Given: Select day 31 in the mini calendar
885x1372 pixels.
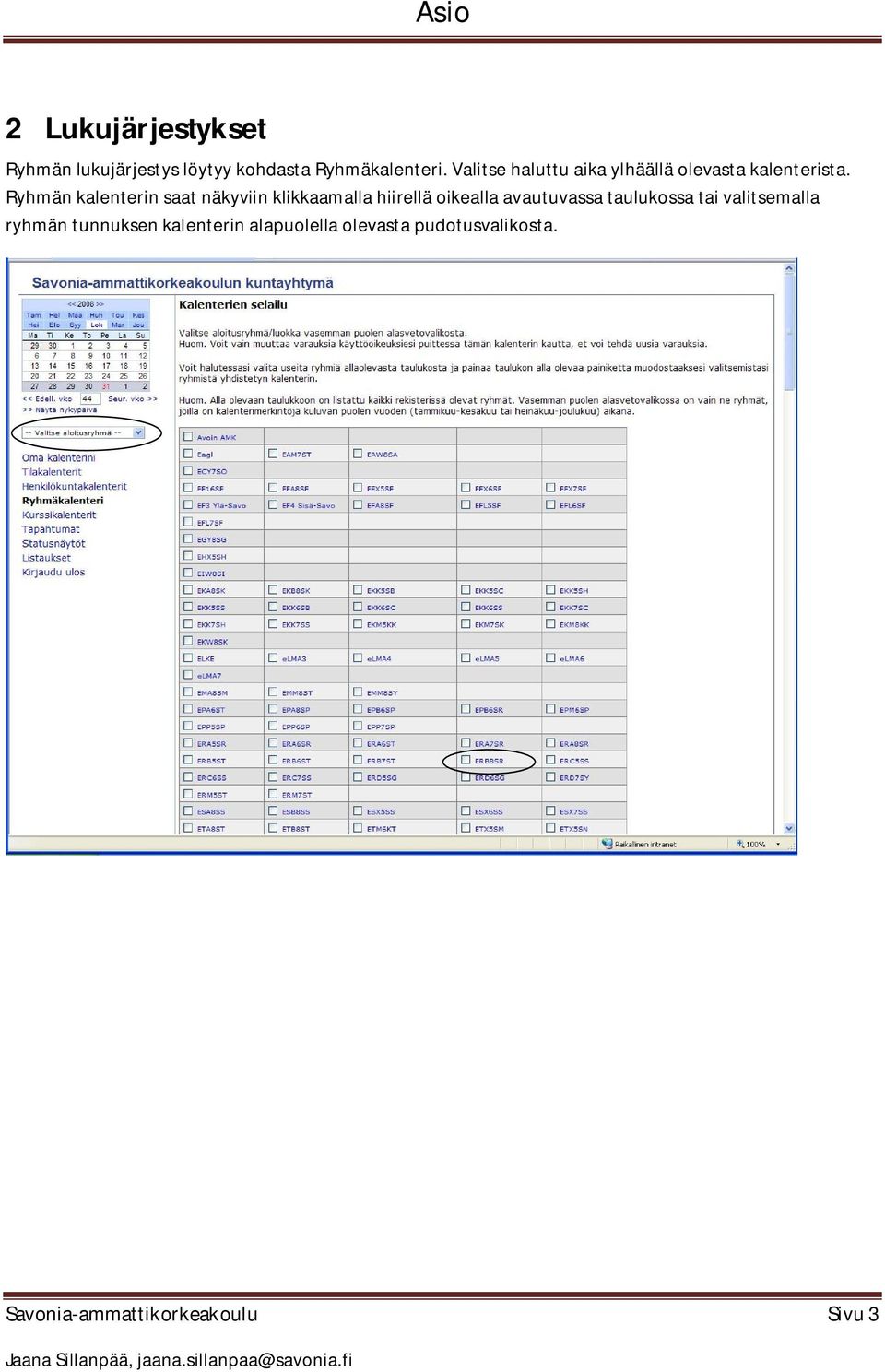Looking at the screenshot, I should [x=106, y=386].
